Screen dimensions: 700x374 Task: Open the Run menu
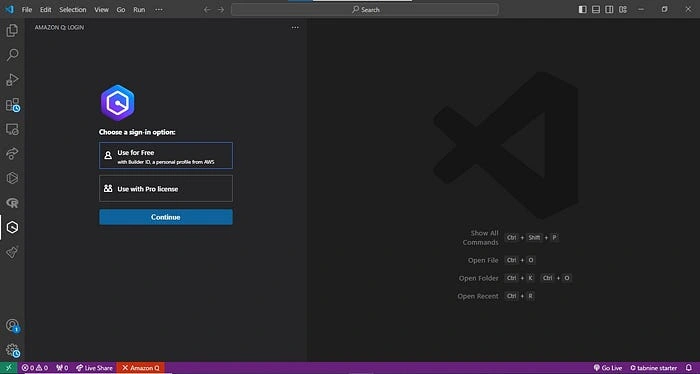139,9
